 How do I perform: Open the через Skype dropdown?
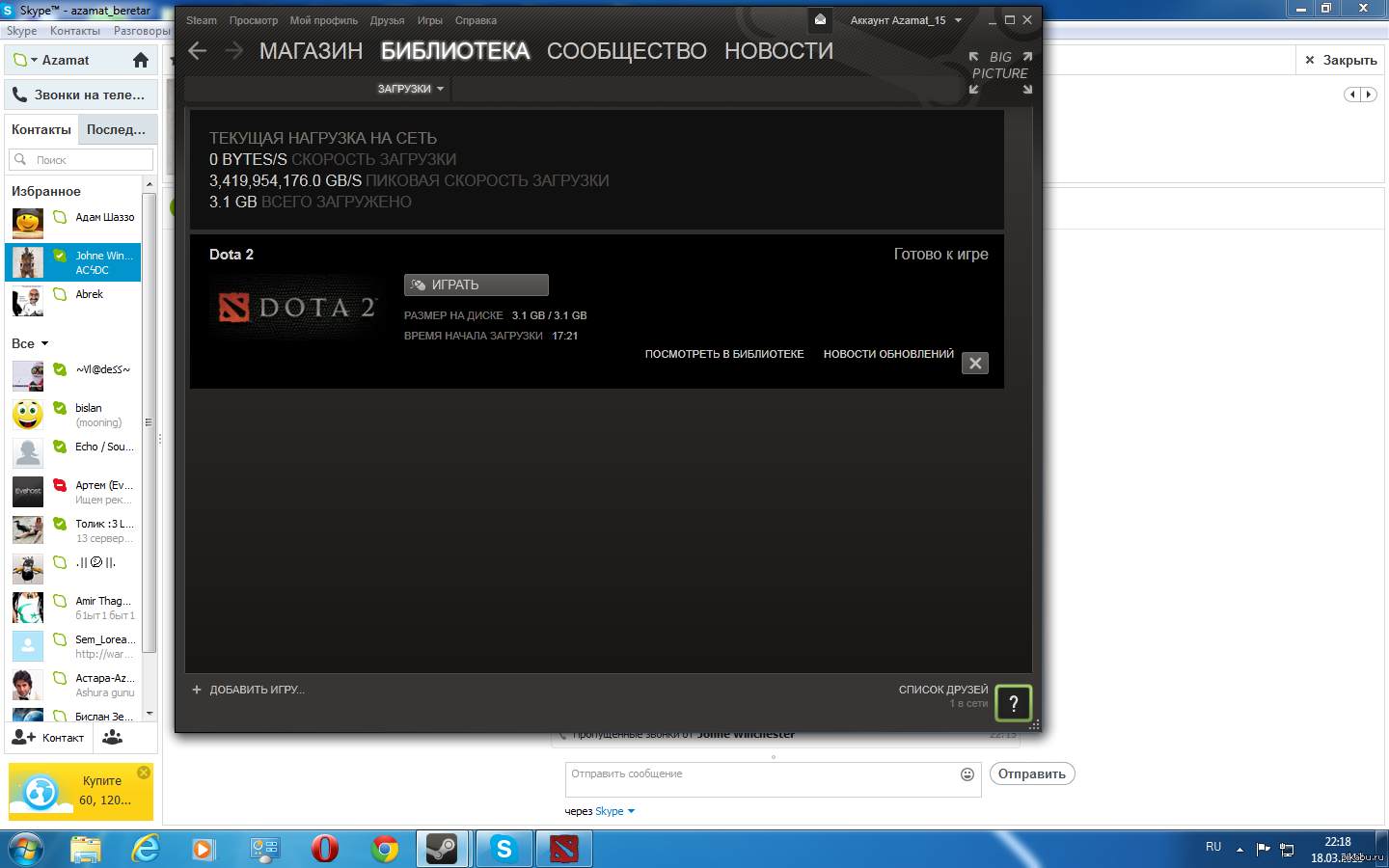[600, 812]
